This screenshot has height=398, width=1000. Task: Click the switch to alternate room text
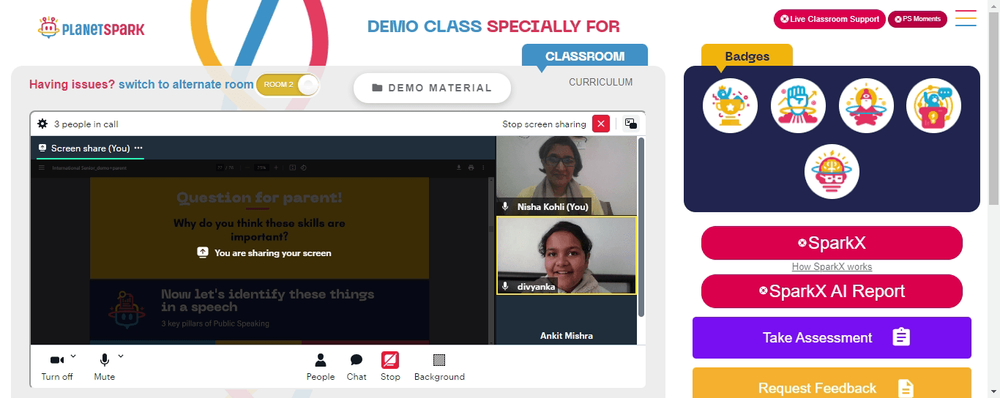pyautogui.click(x=186, y=84)
